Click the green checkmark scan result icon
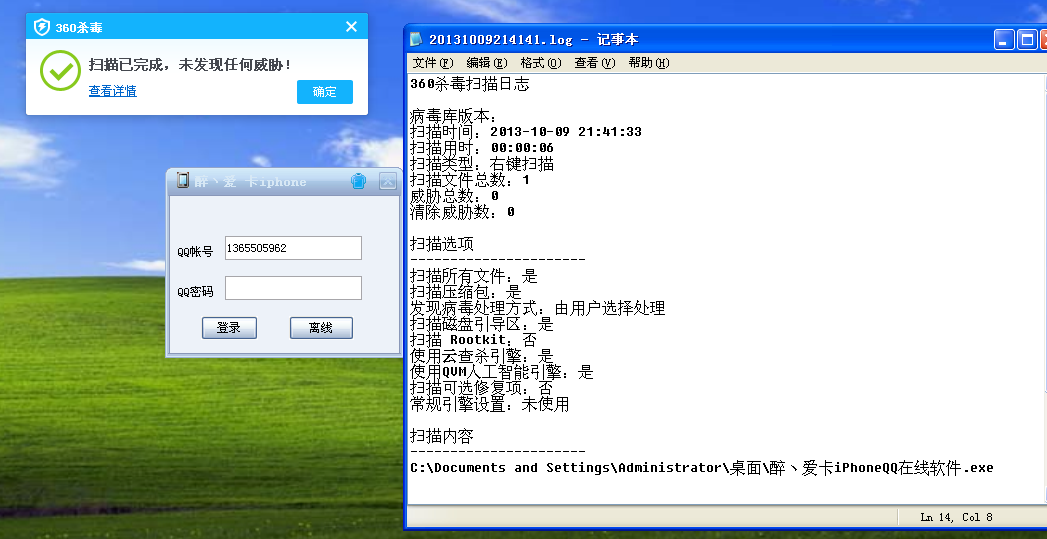 60,71
